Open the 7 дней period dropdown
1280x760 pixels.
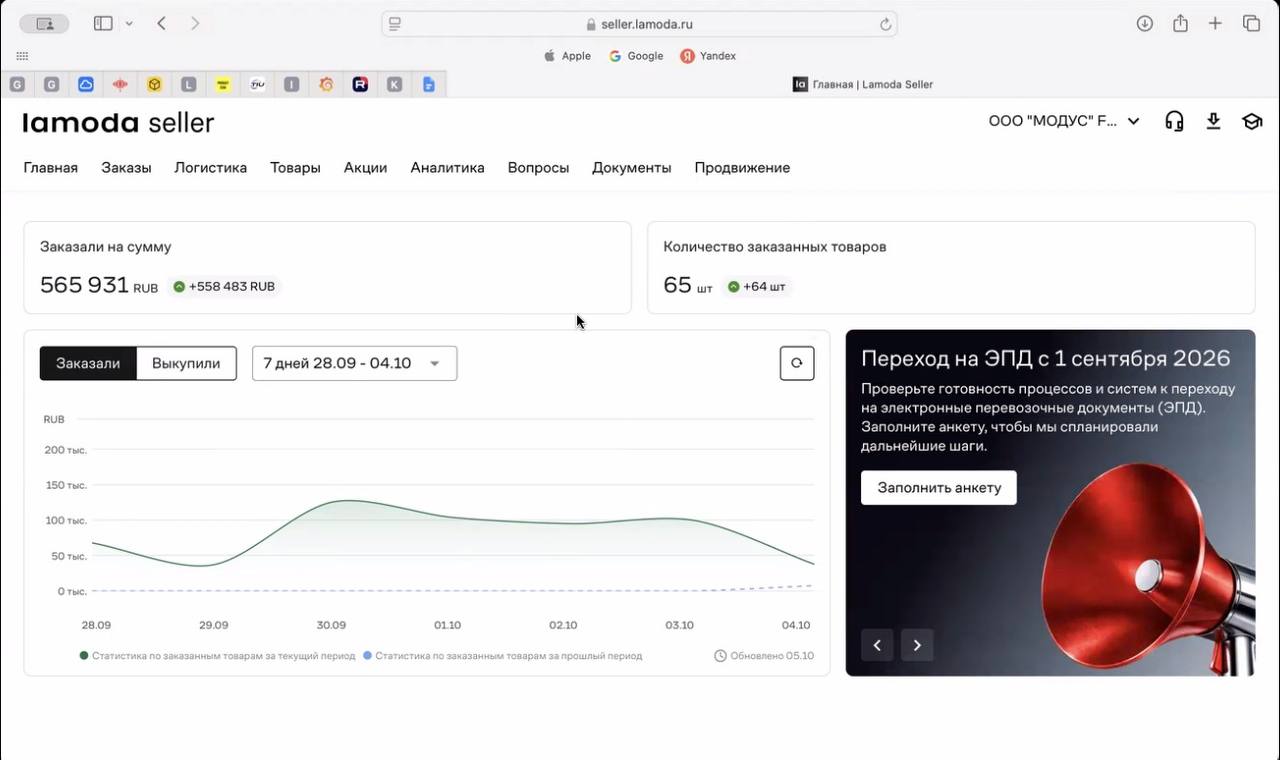click(x=354, y=363)
